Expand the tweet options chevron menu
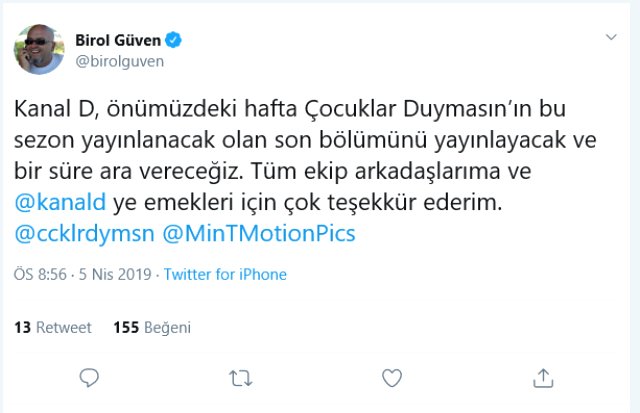Image resolution: width=640 pixels, height=413 pixels. point(612,38)
